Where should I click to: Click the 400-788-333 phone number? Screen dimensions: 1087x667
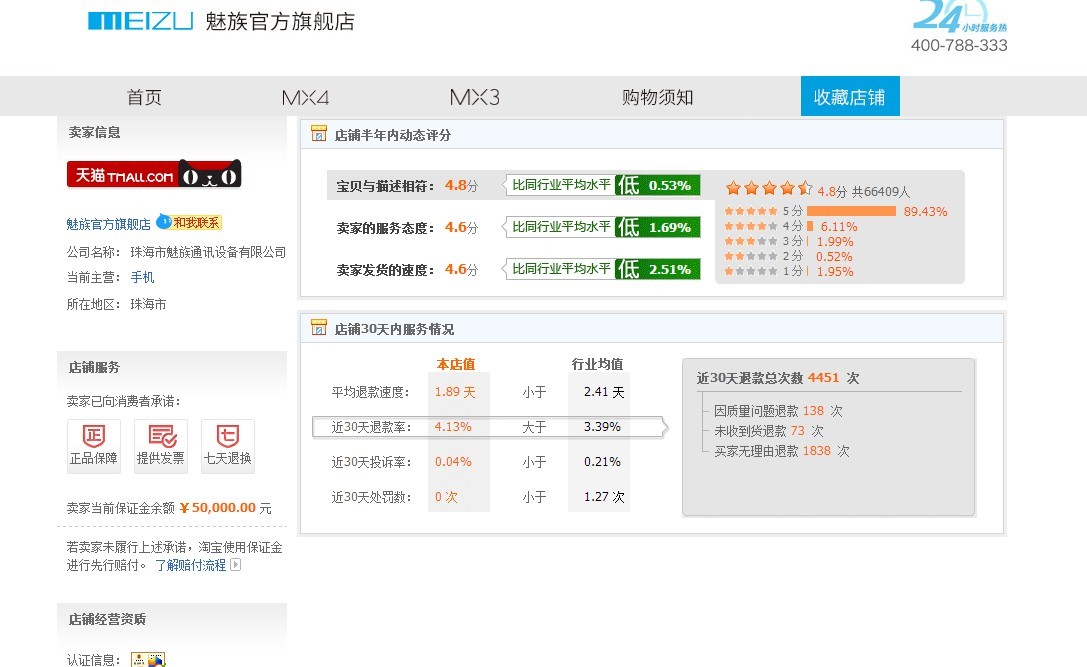tap(959, 45)
